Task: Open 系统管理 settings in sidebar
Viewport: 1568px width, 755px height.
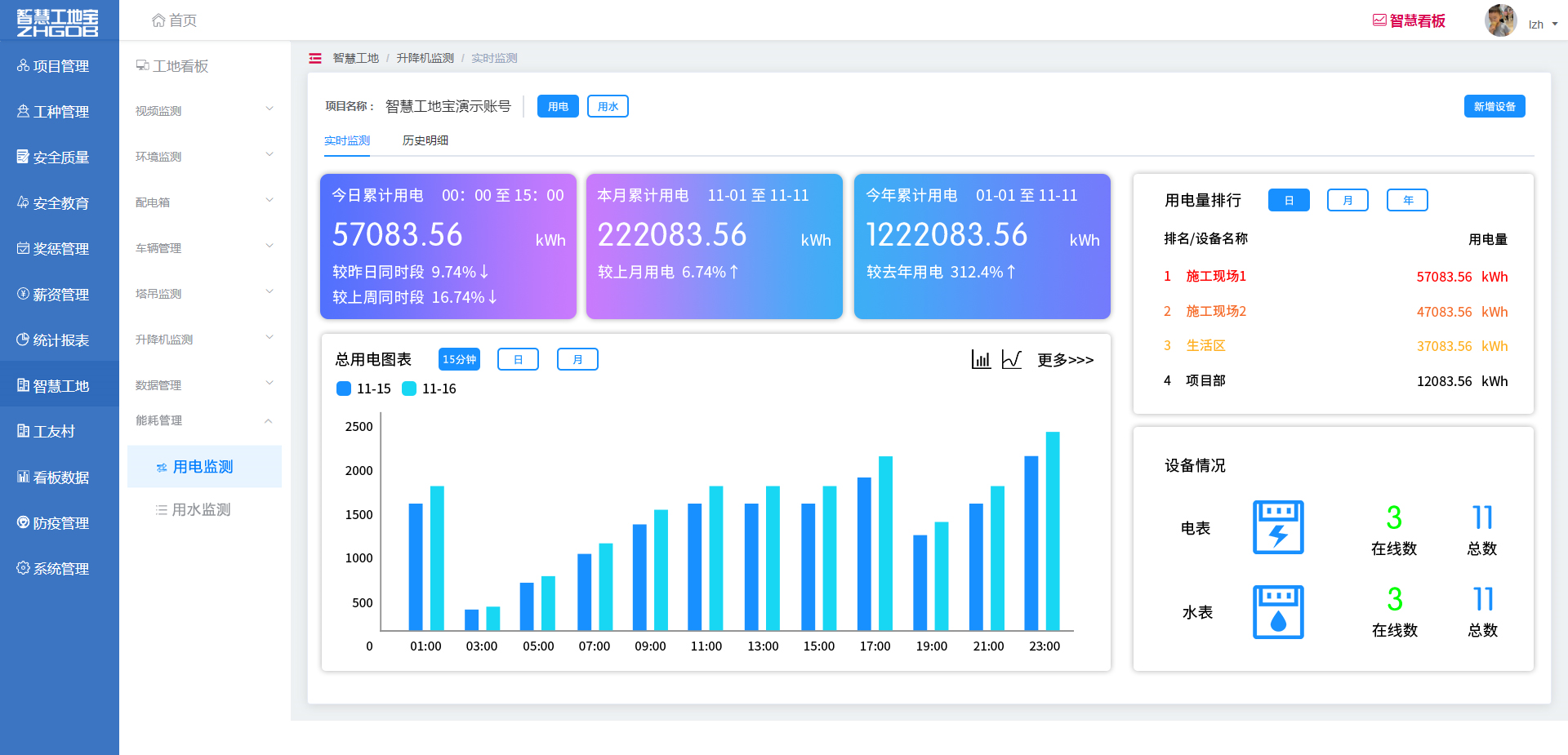Action: [60, 569]
